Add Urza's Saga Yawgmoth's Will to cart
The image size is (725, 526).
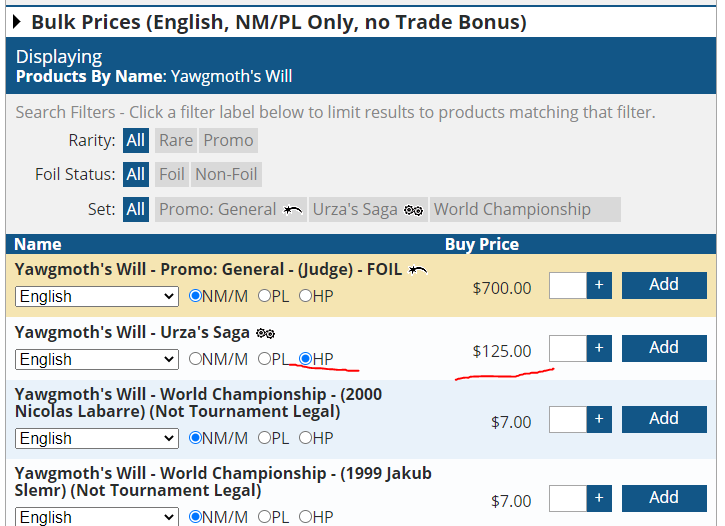(x=664, y=348)
